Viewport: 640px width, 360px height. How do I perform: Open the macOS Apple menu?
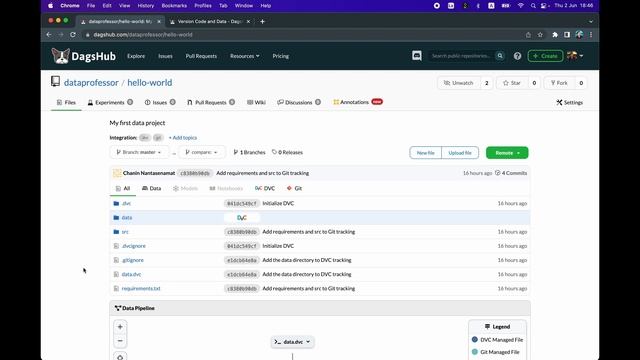50,6
